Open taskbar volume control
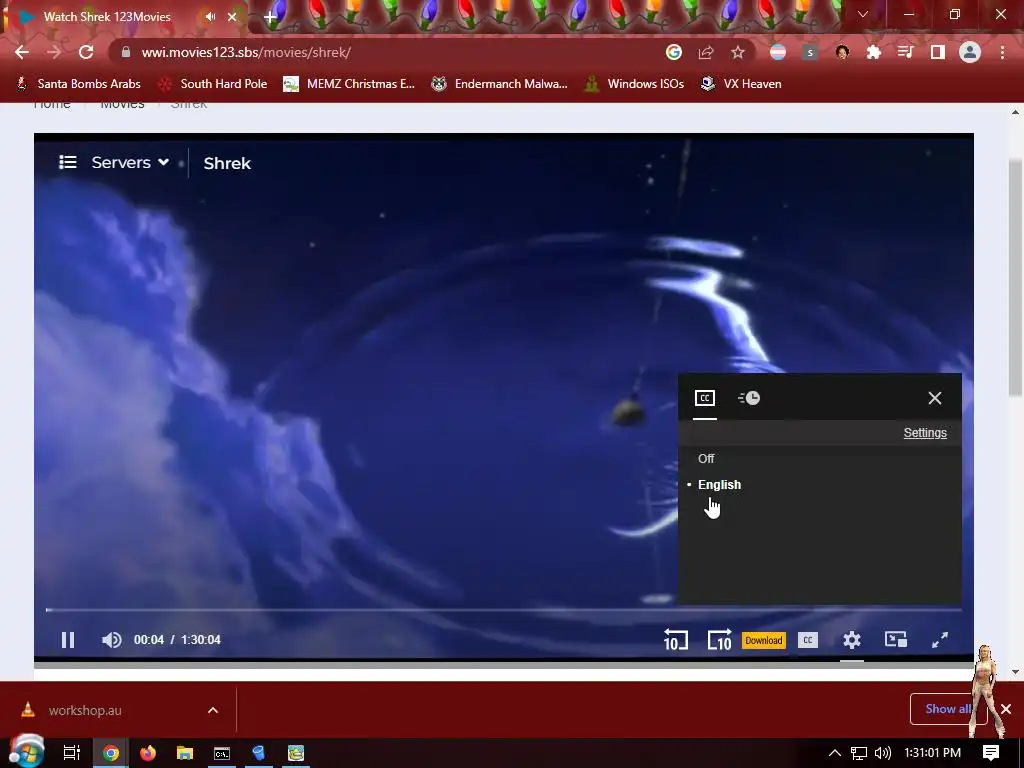Image resolution: width=1024 pixels, height=768 pixels. [x=882, y=753]
